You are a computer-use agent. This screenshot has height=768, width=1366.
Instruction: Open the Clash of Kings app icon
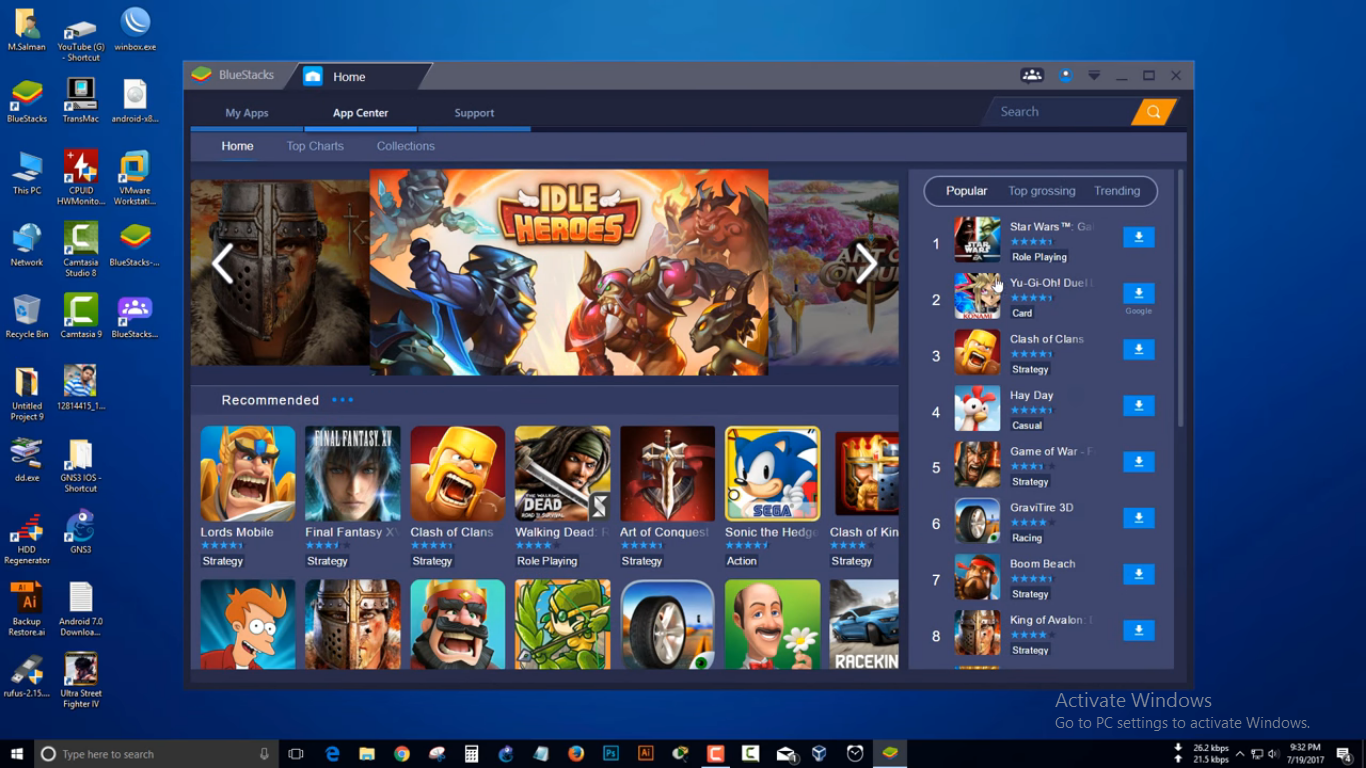pyautogui.click(x=865, y=473)
